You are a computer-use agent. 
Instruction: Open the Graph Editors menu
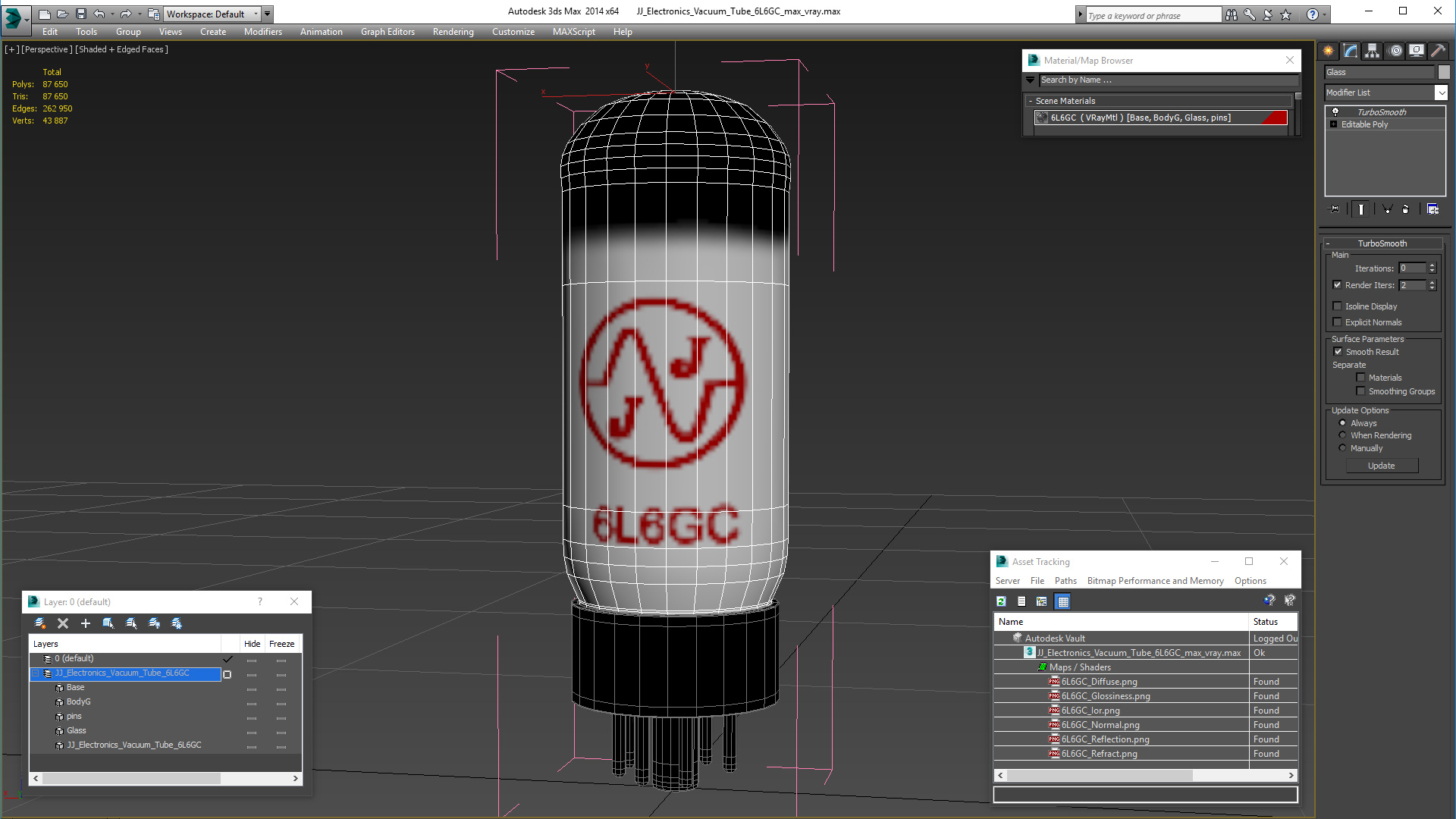[x=388, y=32]
